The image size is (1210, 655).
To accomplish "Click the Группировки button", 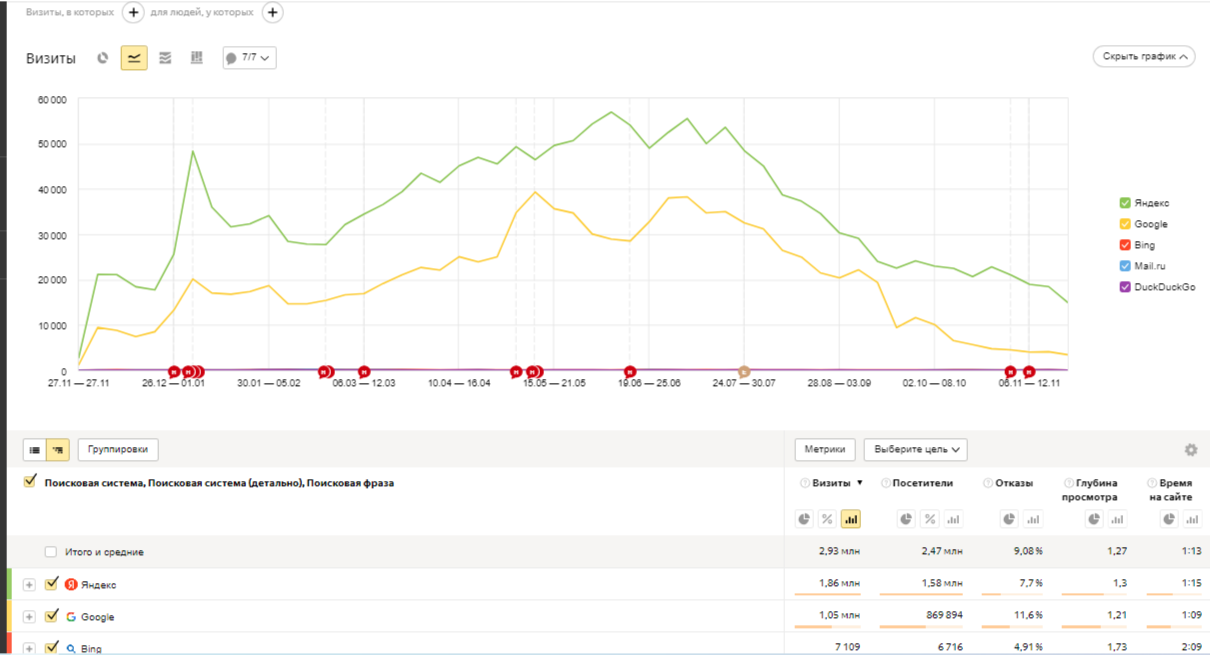I will (118, 450).
